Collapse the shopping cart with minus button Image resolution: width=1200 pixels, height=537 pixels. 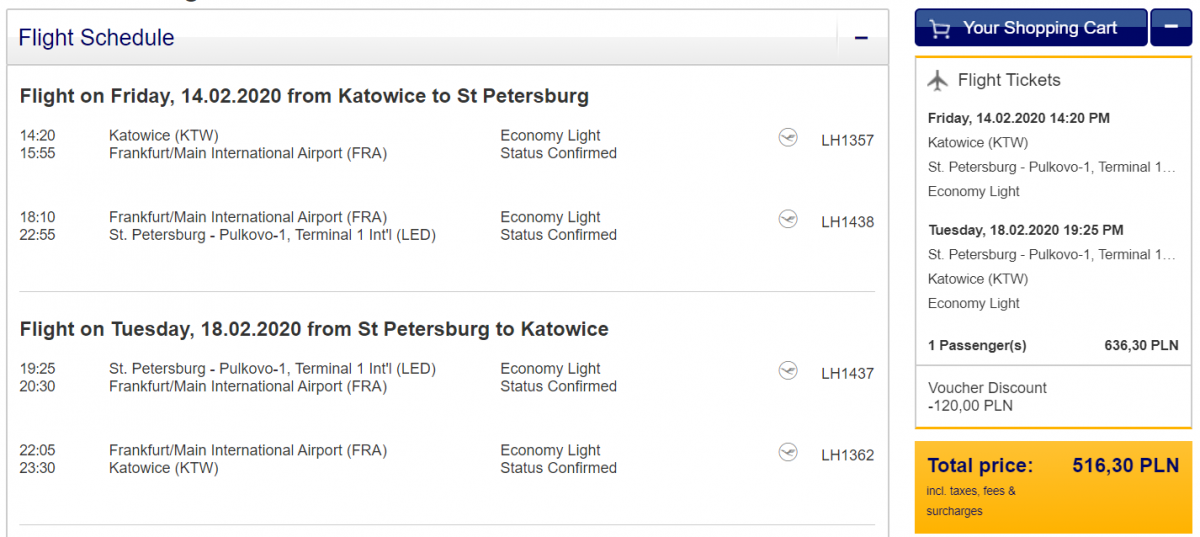point(1171,27)
